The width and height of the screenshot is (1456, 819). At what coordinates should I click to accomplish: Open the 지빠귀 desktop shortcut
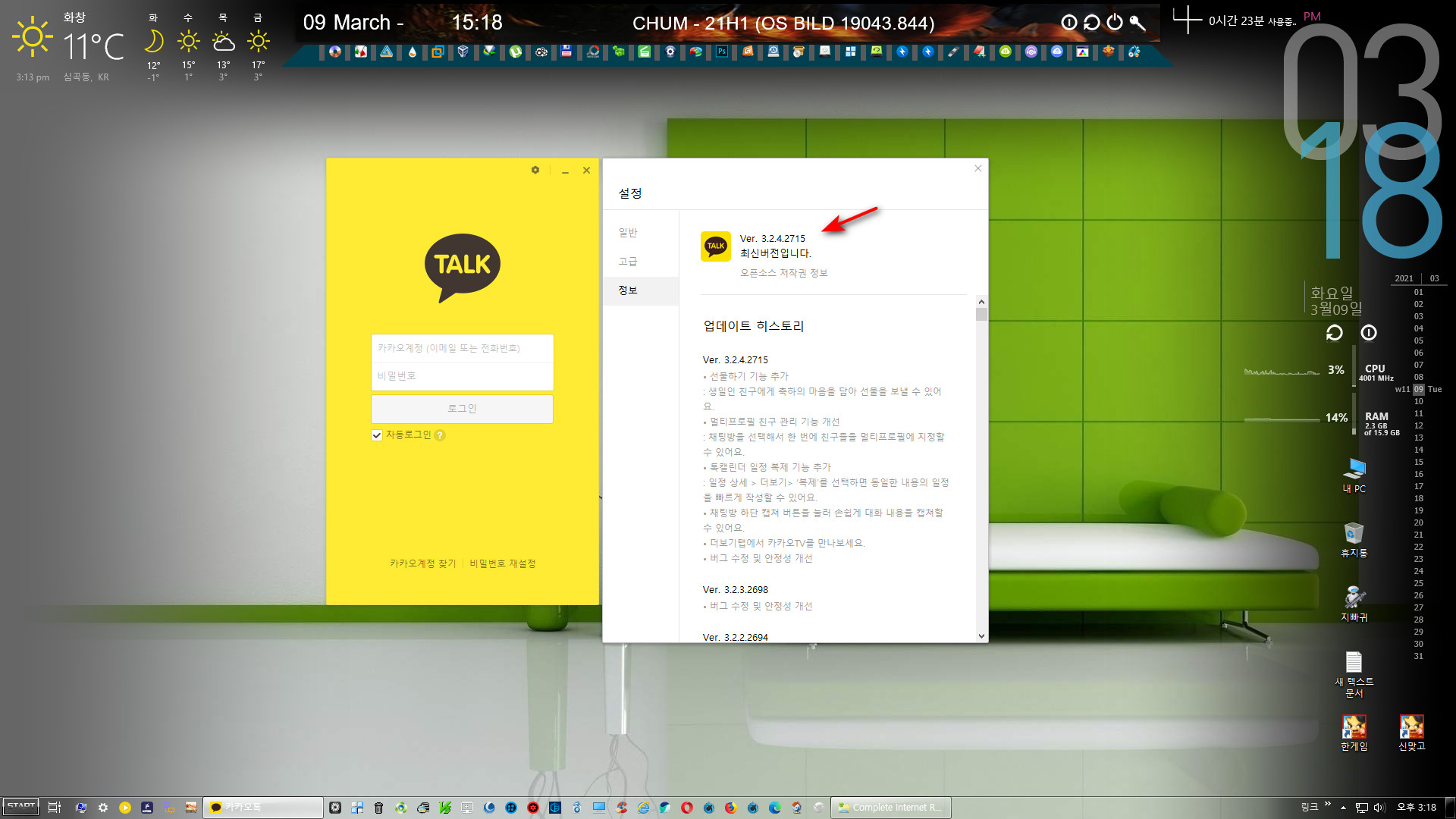coord(1354,604)
